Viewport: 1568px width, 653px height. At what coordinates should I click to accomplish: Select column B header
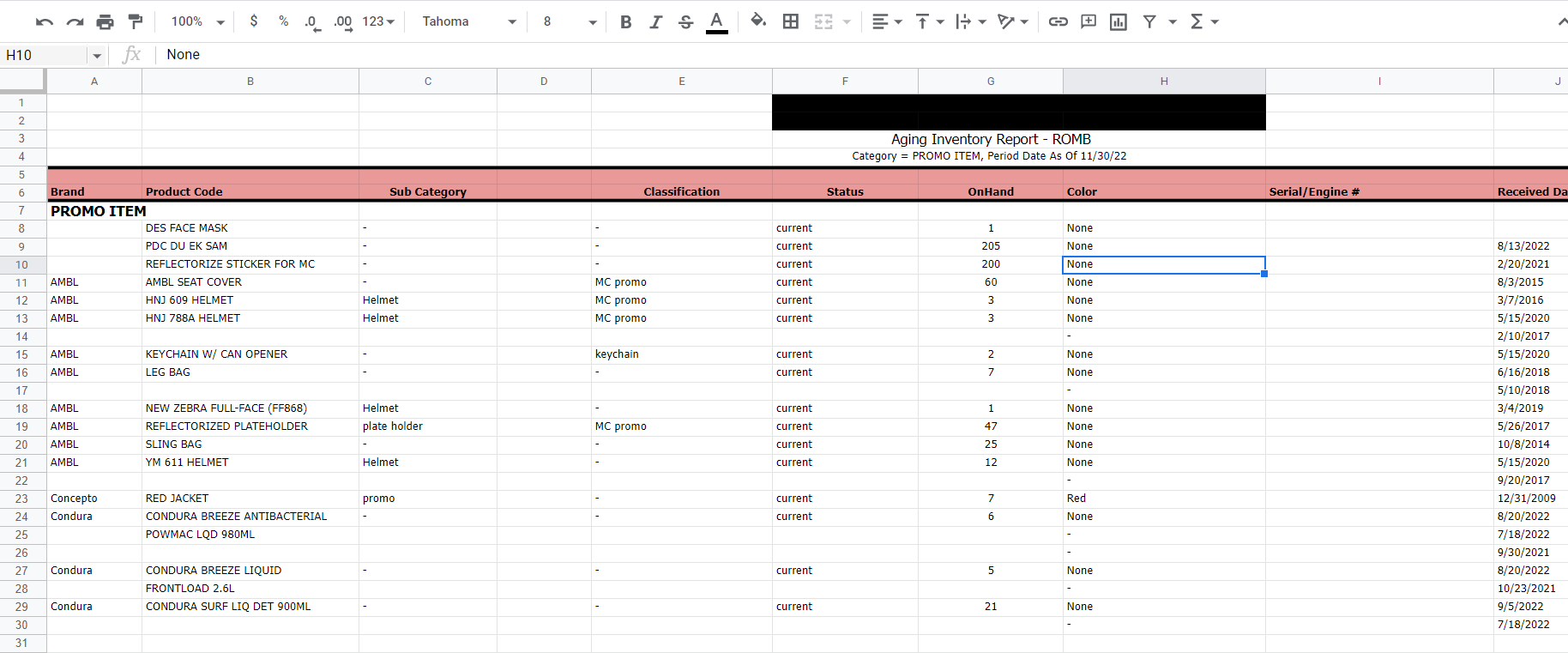pyautogui.click(x=250, y=82)
